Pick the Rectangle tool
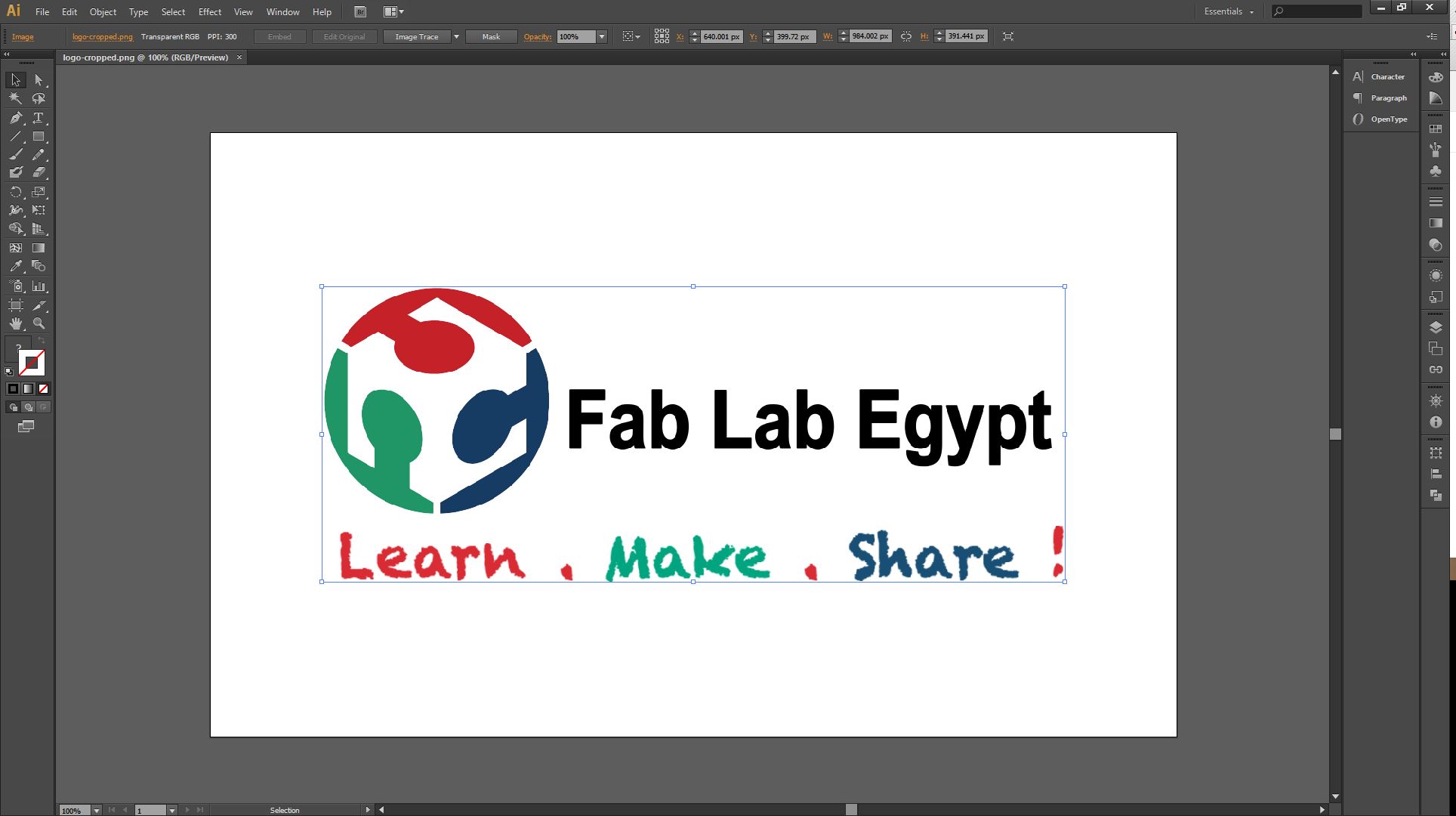Image resolution: width=1456 pixels, height=816 pixels. pyautogui.click(x=39, y=137)
